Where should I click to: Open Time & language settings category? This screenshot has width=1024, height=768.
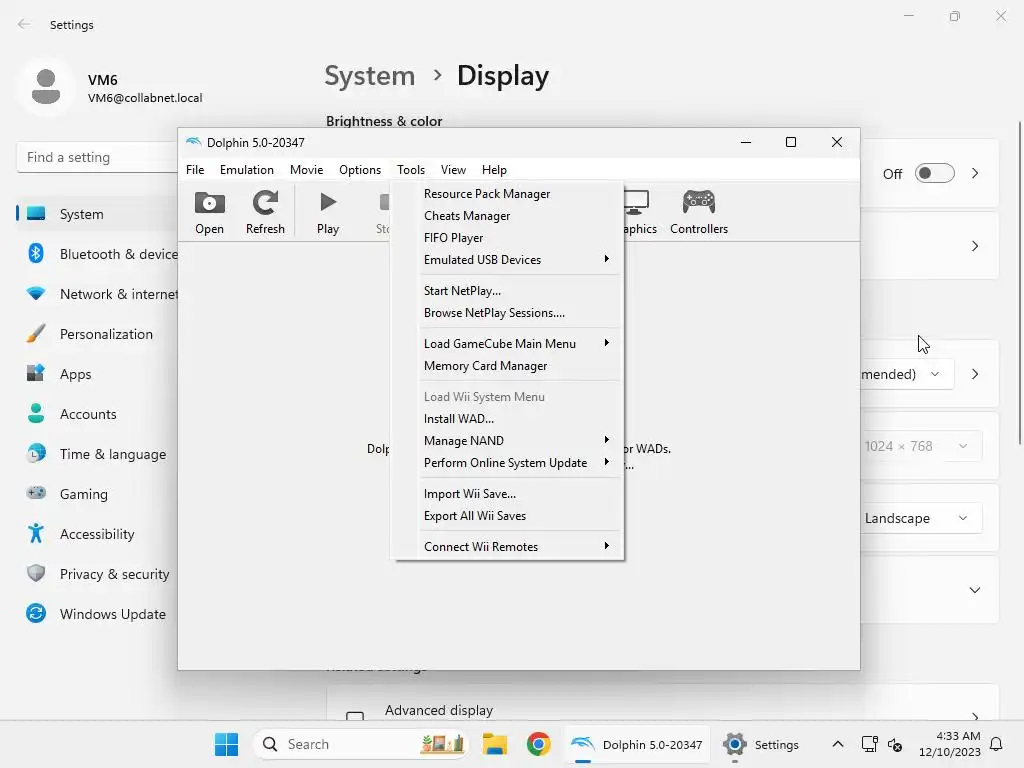pyautogui.click(x=98, y=454)
